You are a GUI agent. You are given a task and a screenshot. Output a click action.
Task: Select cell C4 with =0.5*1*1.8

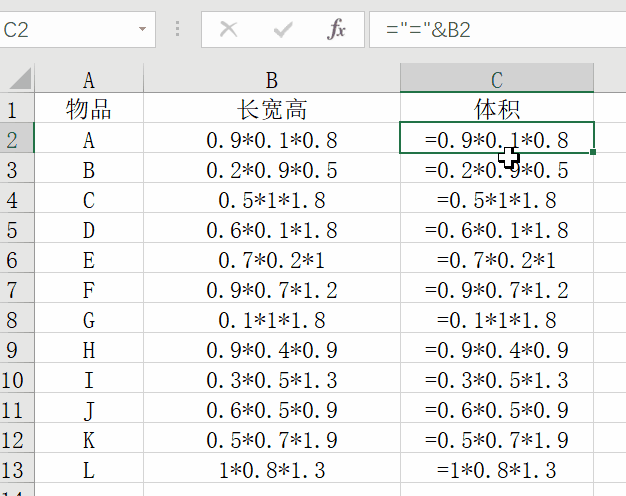click(x=497, y=198)
